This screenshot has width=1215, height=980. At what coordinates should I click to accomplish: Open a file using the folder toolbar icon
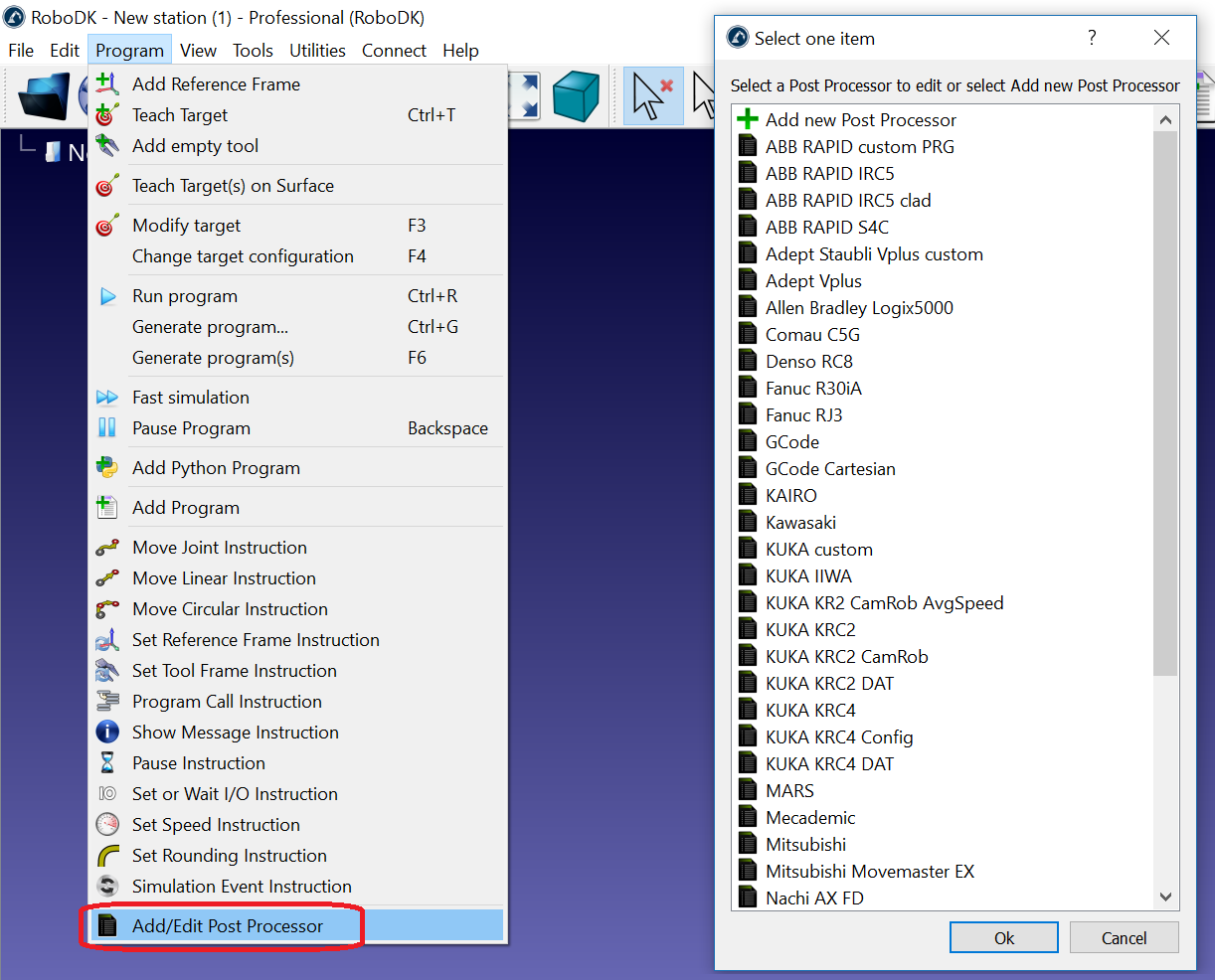point(44,95)
